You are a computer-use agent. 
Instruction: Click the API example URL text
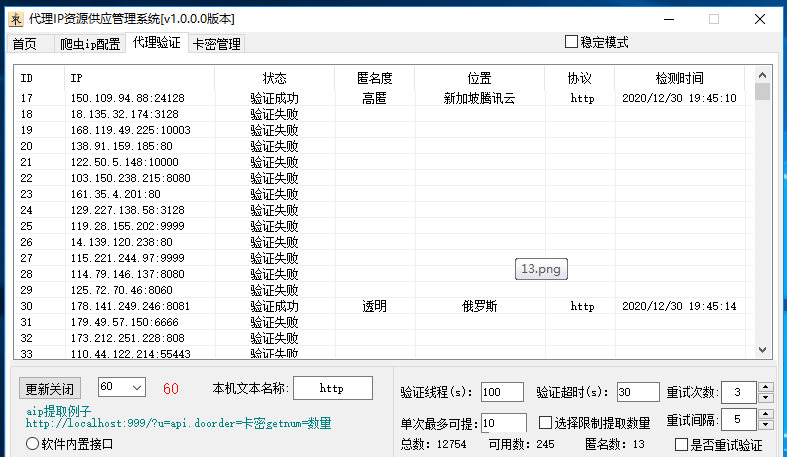click(x=178, y=423)
